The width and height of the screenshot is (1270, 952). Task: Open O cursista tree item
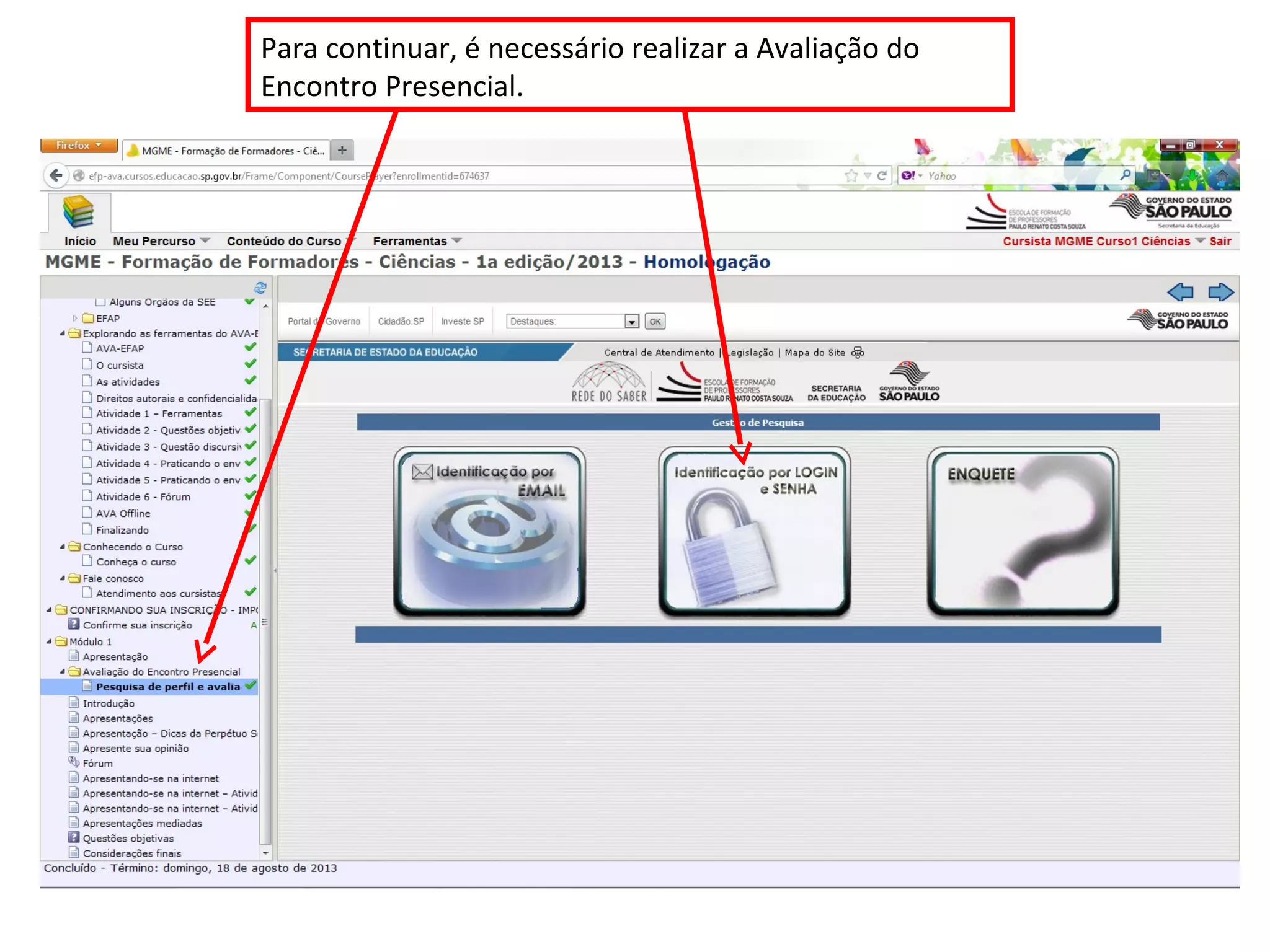(120, 365)
